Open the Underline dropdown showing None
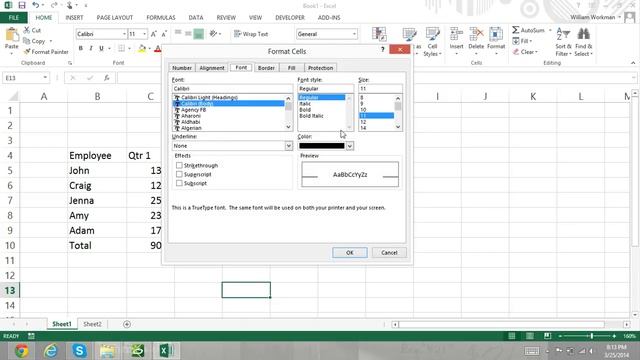 pos(289,146)
